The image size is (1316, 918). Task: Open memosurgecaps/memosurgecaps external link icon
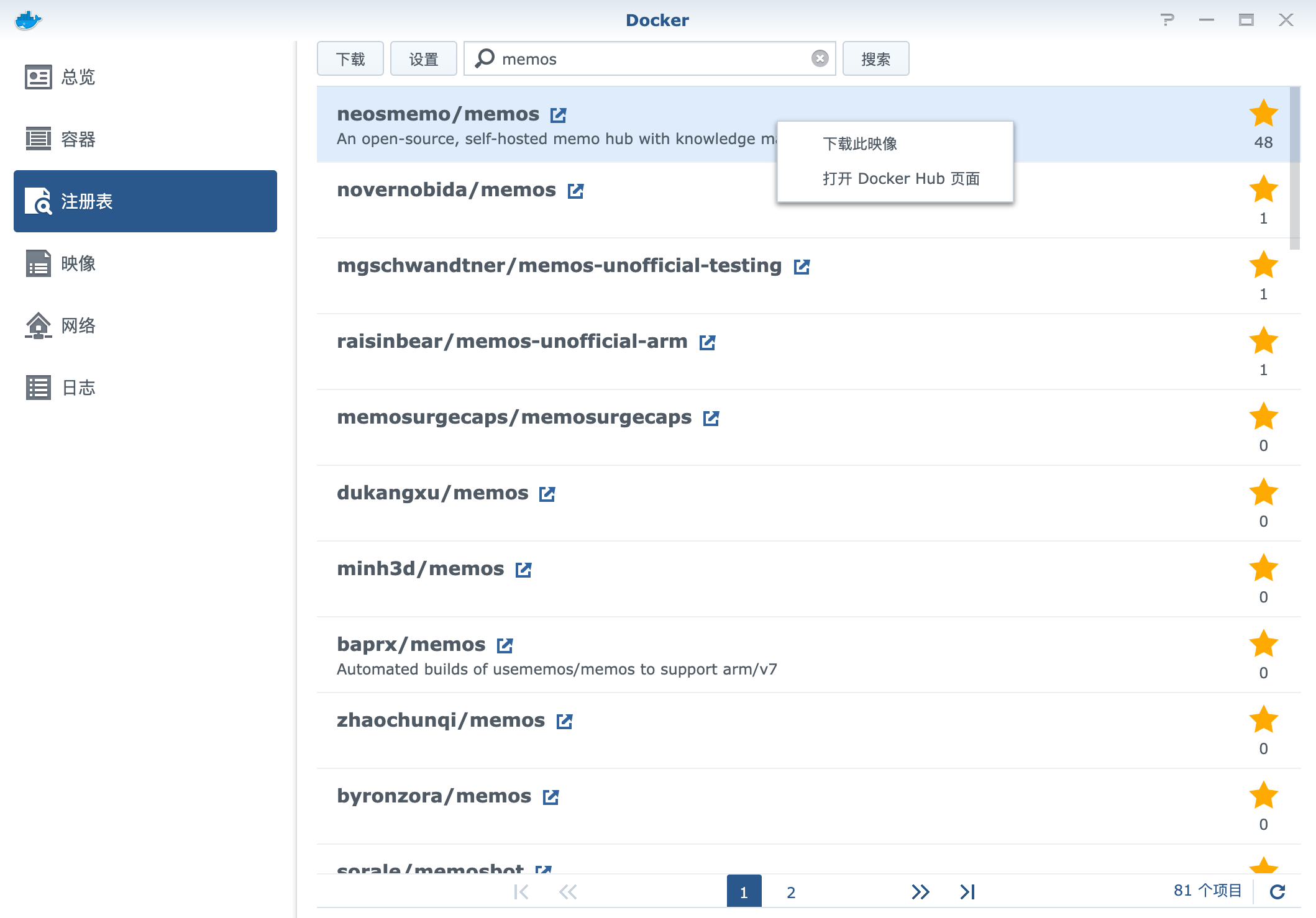(x=711, y=418)
